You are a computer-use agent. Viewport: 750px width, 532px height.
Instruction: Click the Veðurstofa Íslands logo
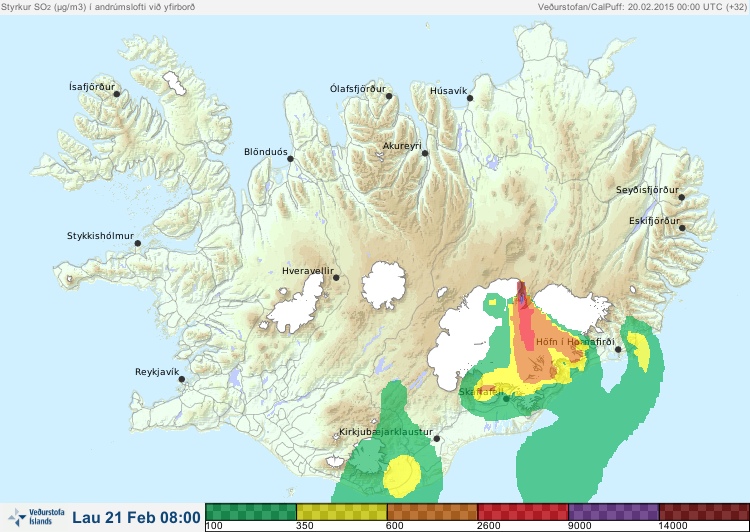36,517
